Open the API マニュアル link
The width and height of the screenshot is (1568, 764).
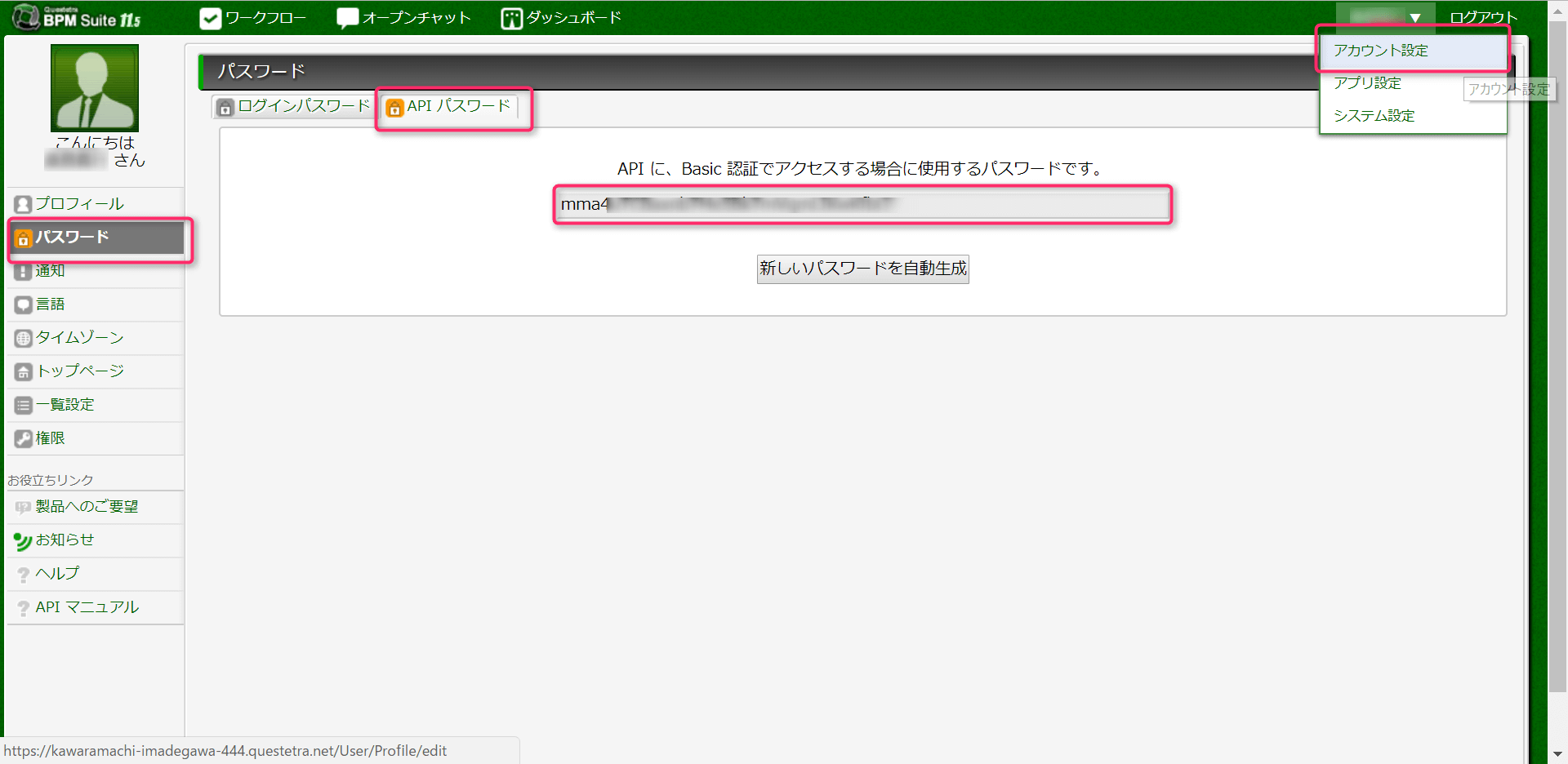pos(96,607)
